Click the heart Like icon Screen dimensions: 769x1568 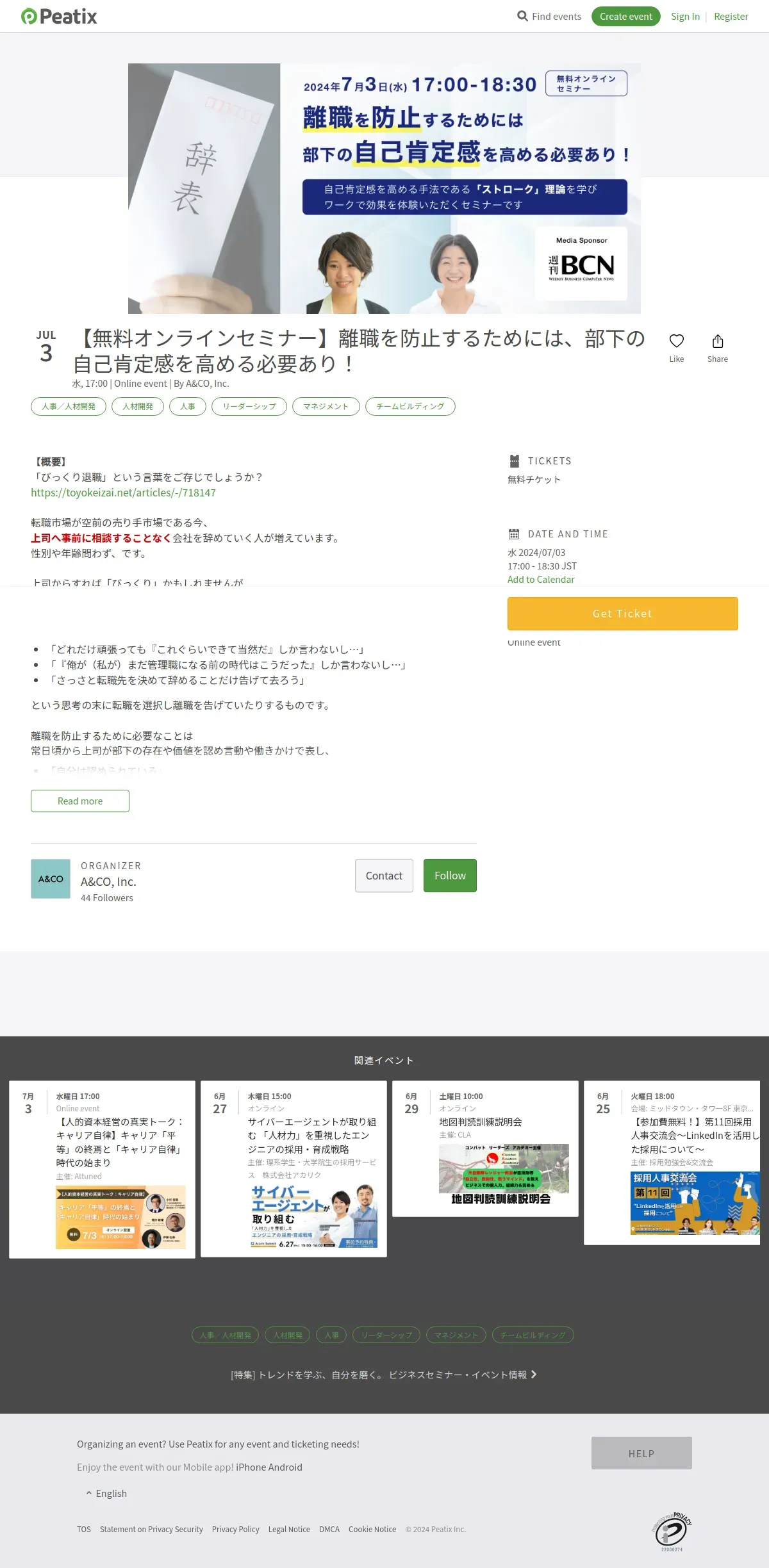click(677, 341)
